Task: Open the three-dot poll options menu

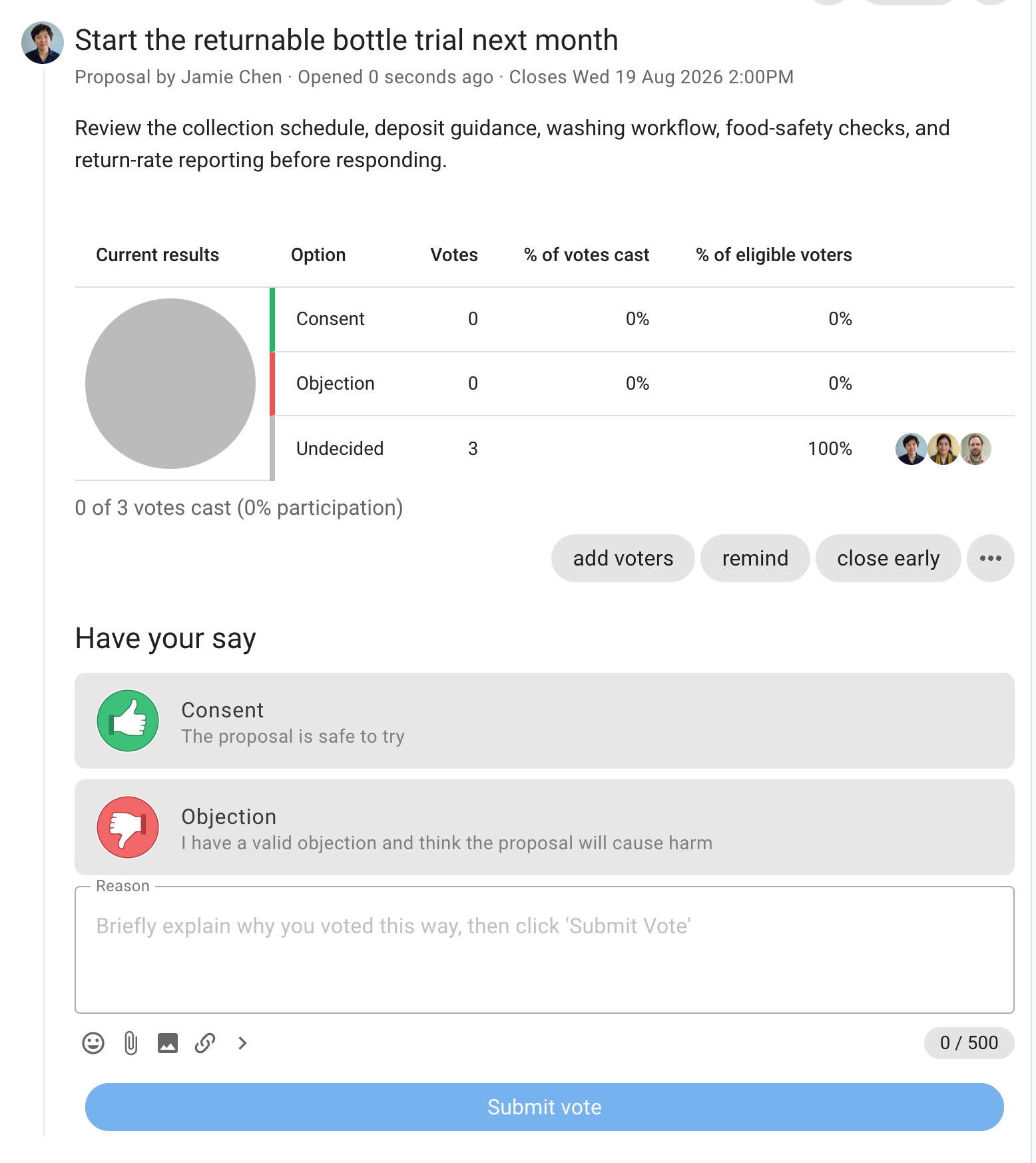Action: [x=991, y=558]
